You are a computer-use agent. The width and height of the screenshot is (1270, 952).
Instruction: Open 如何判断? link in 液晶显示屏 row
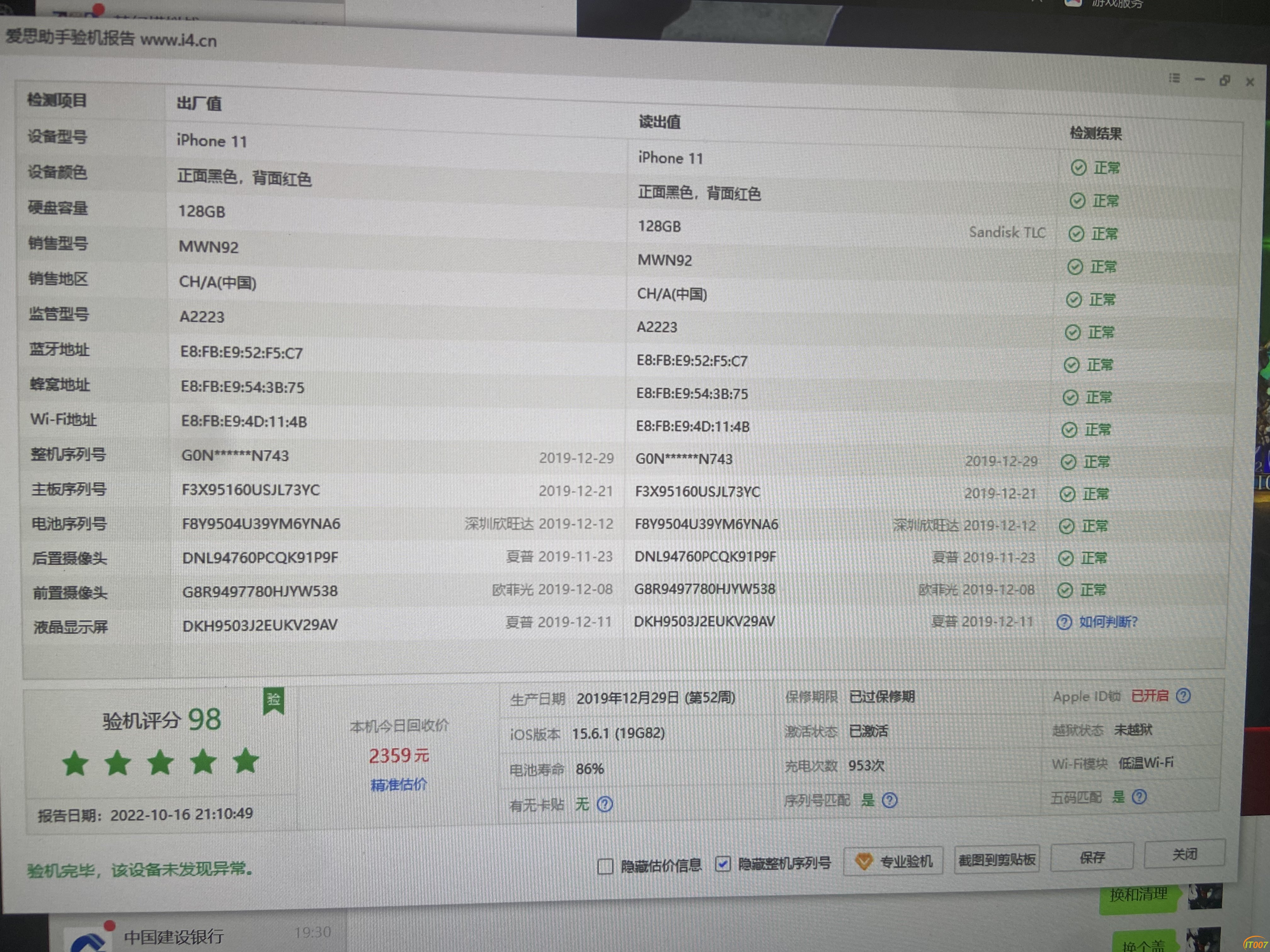pyautogui.click(x=1108, y=622)
